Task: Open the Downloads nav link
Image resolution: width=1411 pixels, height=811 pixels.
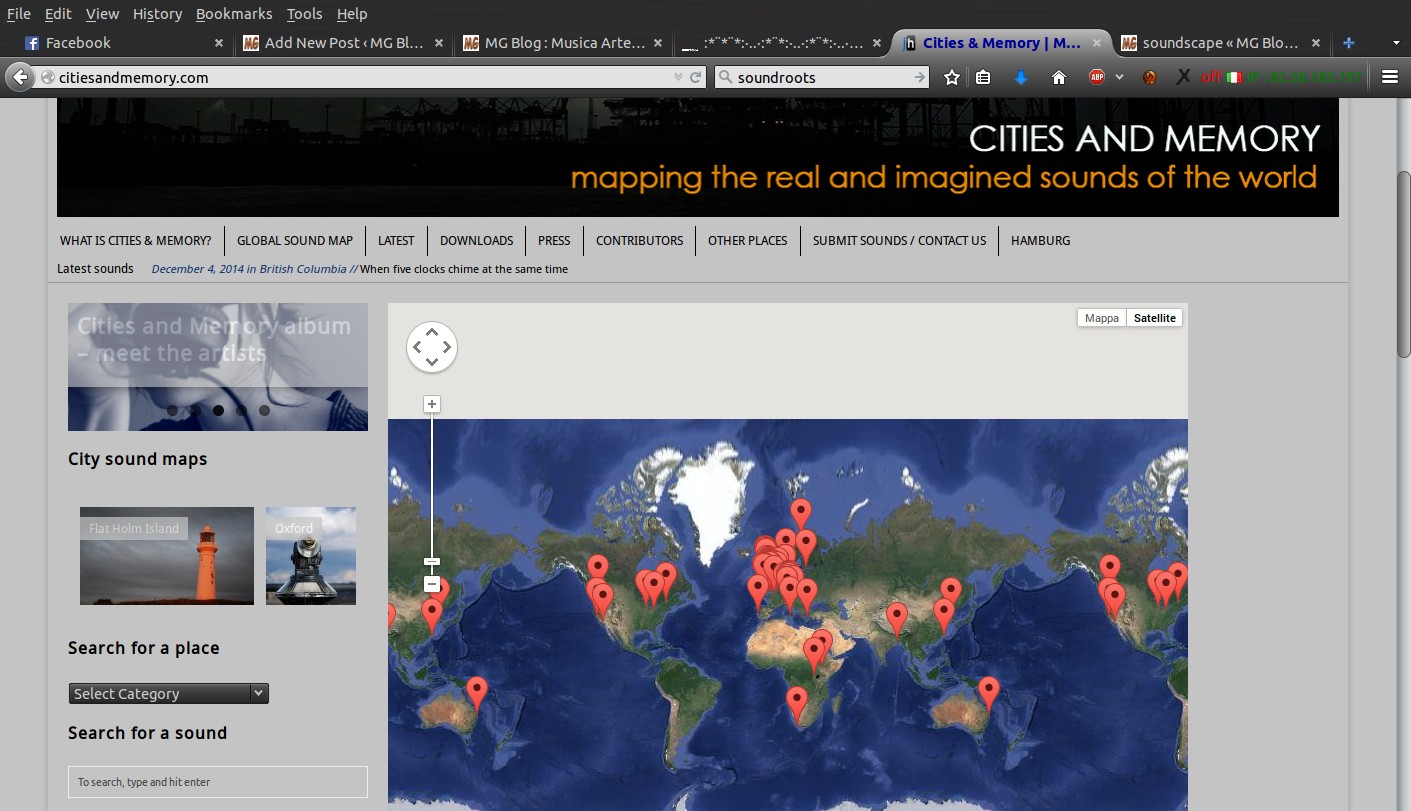Action: [x=476, y=241]
